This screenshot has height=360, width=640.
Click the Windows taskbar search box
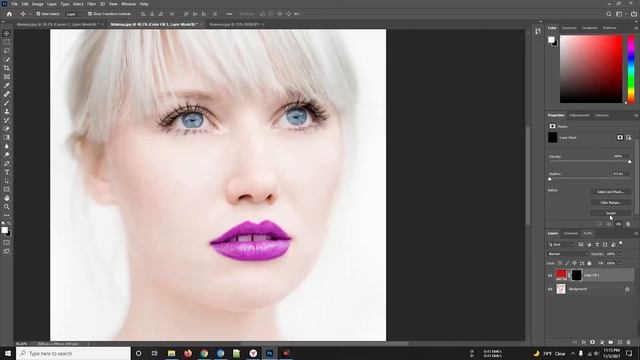pyautogui.click(x=73, y=353)
